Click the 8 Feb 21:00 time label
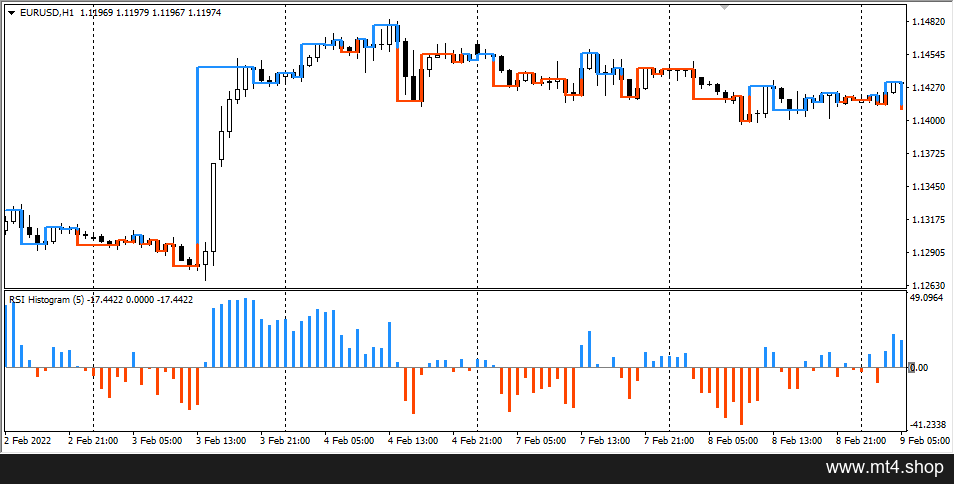954x484 pixels. pos(862,441)
